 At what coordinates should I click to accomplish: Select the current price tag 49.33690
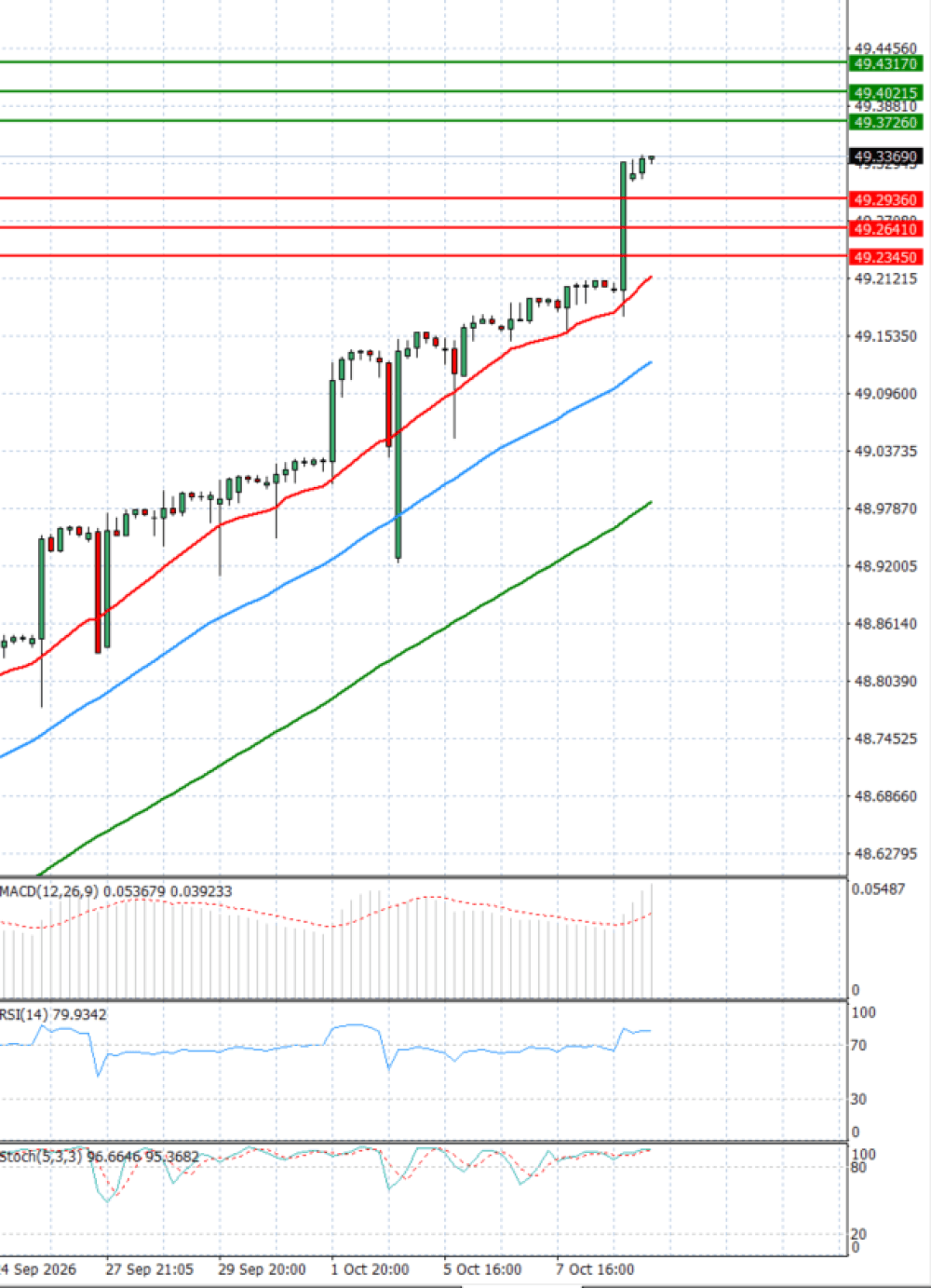point(885,156)
